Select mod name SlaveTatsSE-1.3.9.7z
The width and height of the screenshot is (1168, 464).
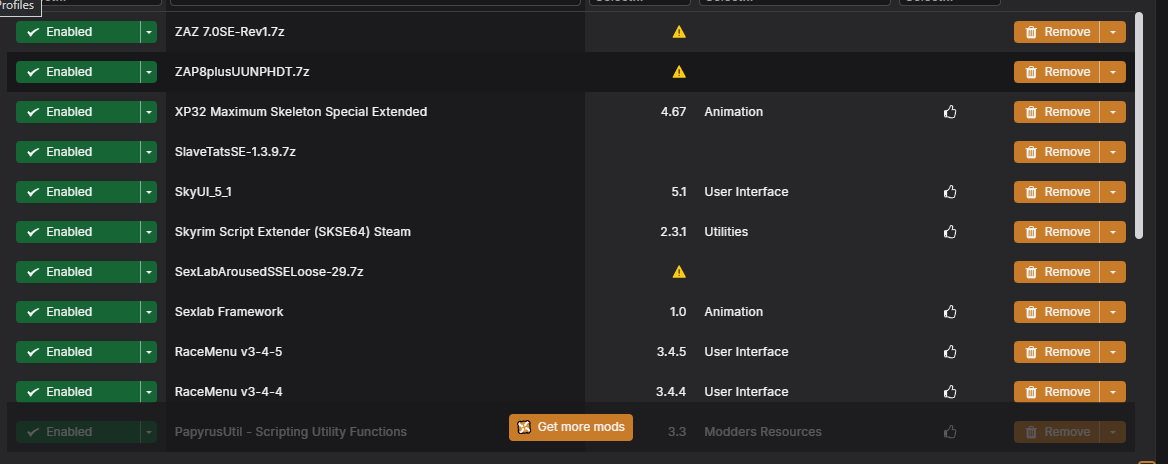pyautogui.click(x=235, y=152)
